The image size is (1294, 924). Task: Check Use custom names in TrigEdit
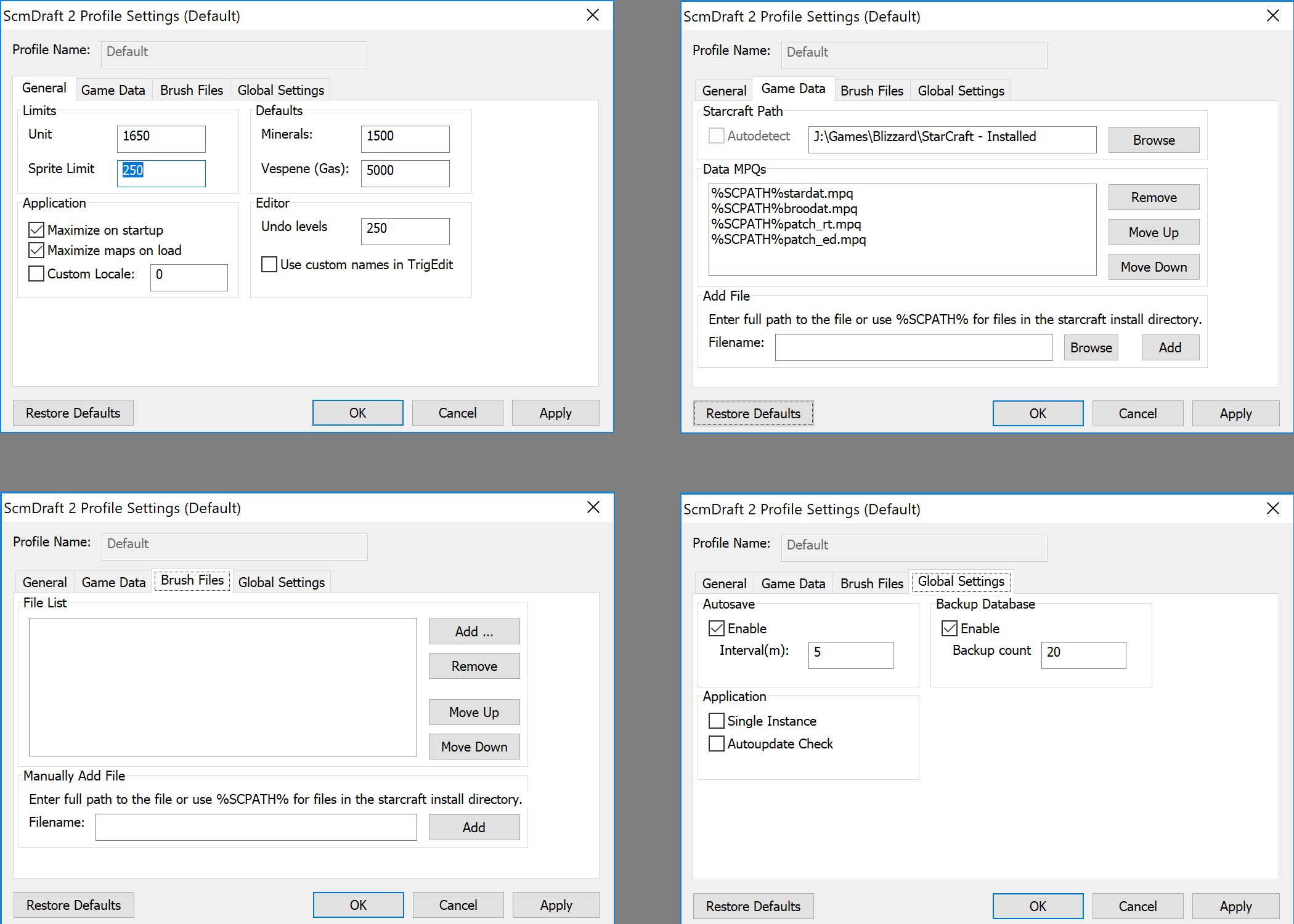269,265
